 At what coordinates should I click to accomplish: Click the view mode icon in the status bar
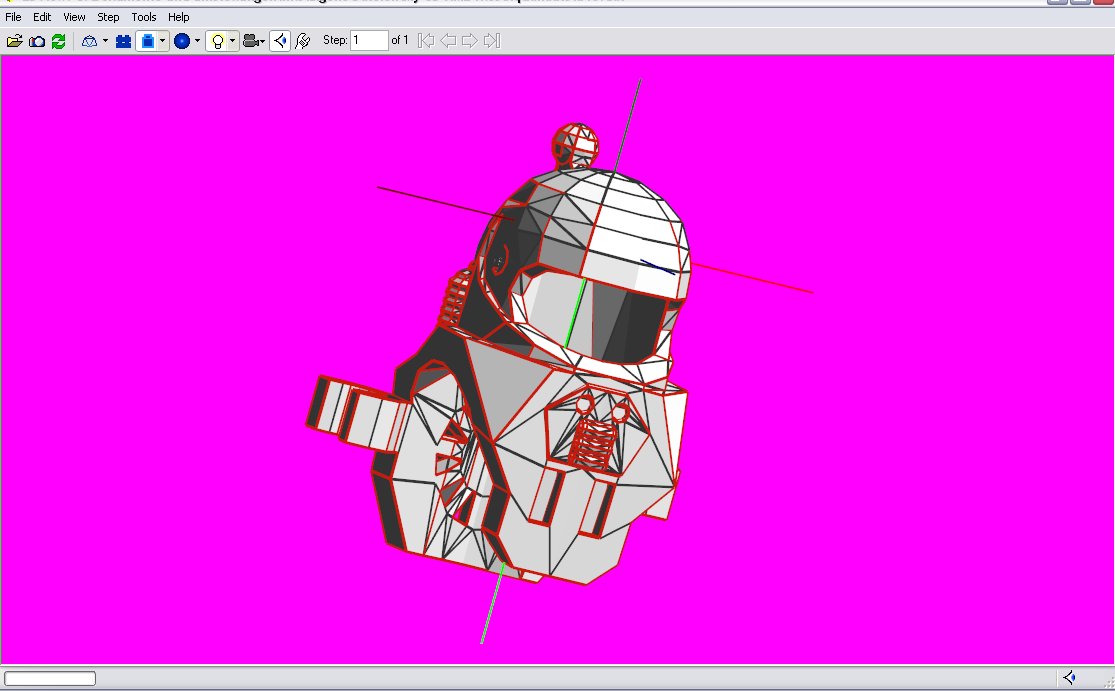1069,678
